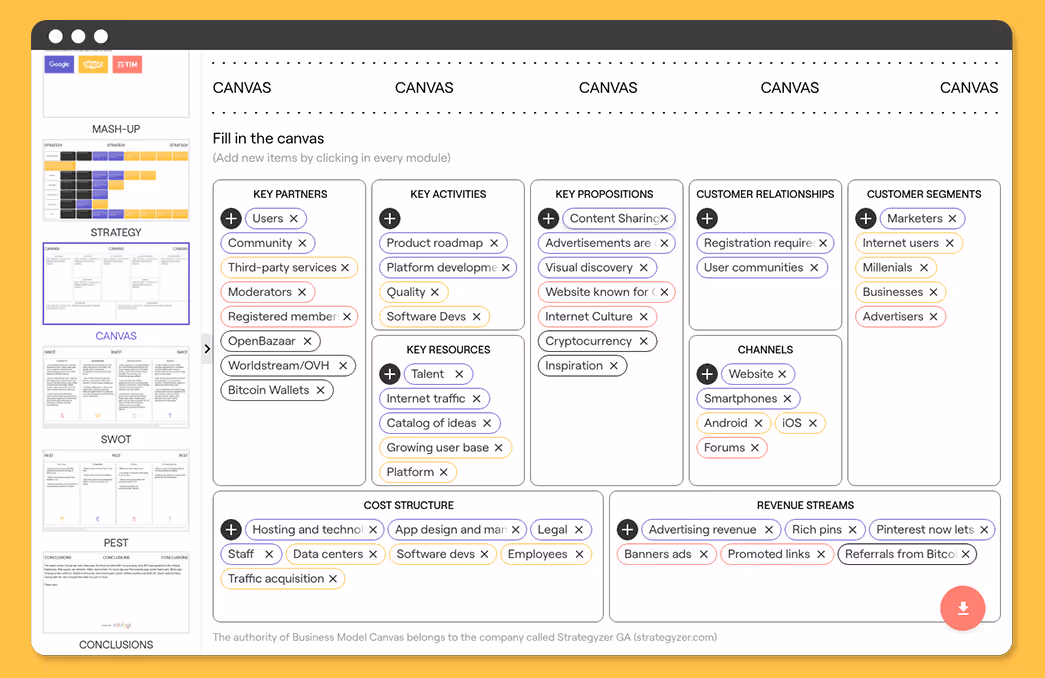The width and height of the screenshot is (1045, 678).
Task: Delete the Catalog of ideas tag
Action: [487, 423]
